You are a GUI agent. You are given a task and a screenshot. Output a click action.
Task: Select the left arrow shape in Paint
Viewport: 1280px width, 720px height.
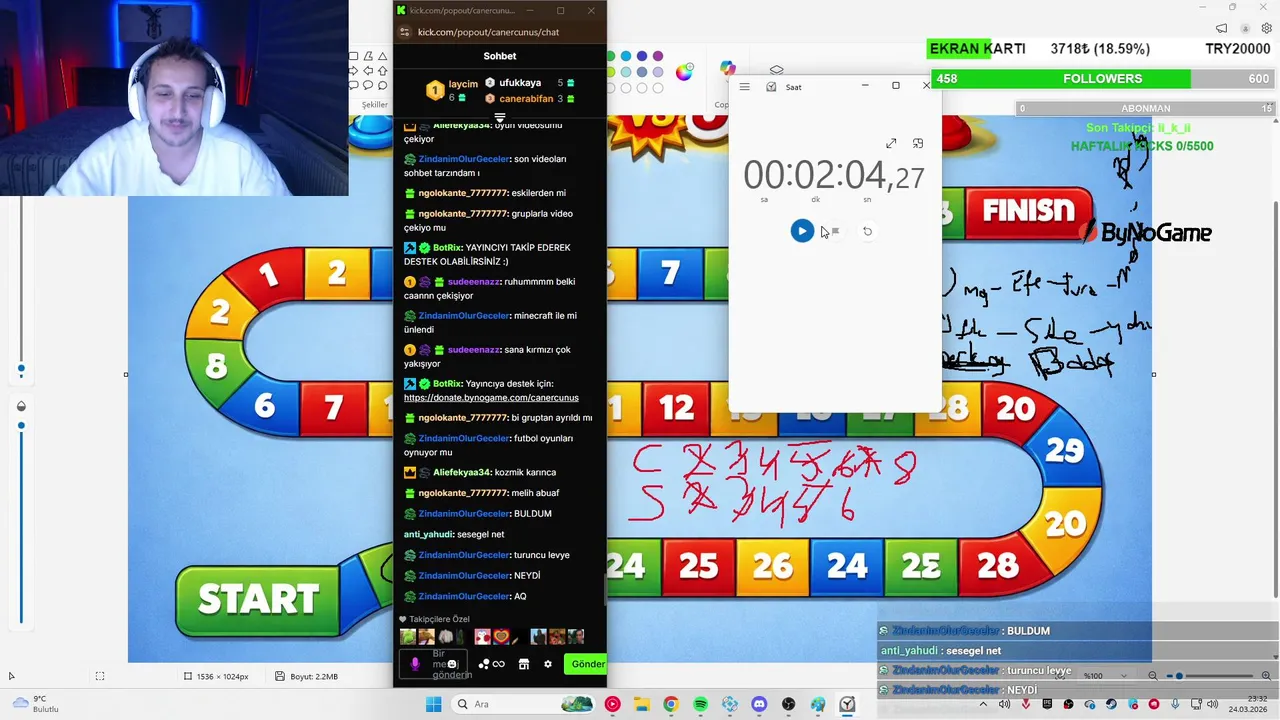(368, 71)
